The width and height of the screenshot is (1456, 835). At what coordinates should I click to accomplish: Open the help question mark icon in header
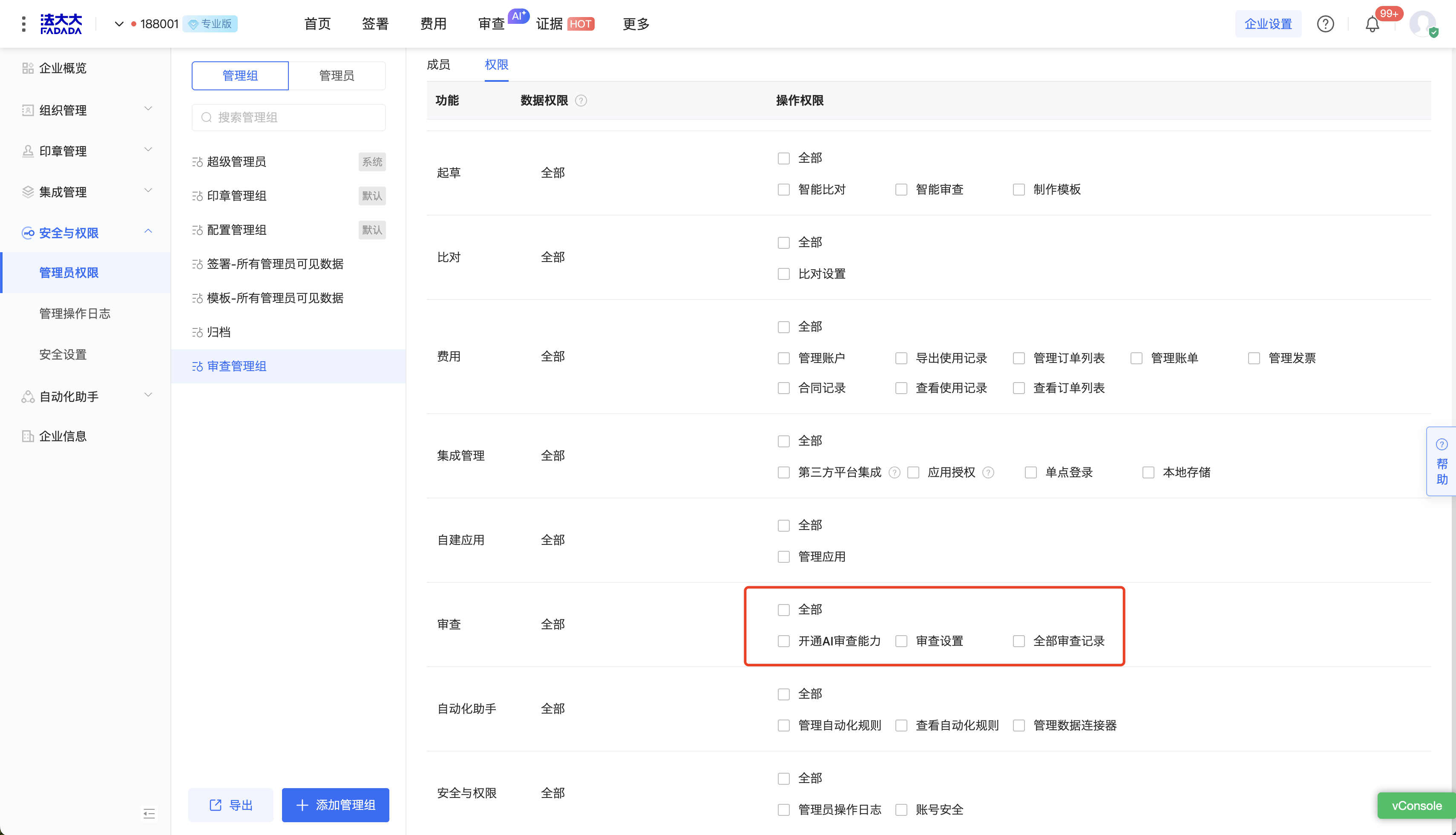point(1325,24)
